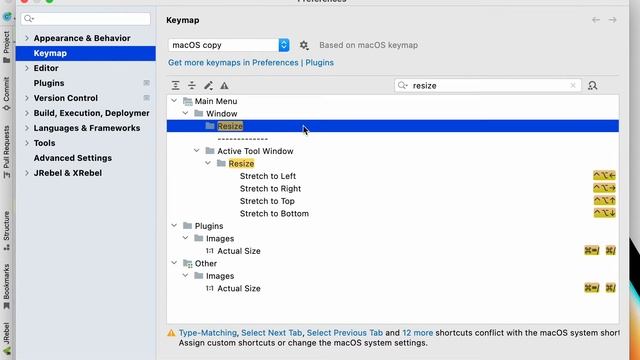Screen dimensions: 640x360
Task: Click the settings search field in sidebar
Action: click(86, 19)
